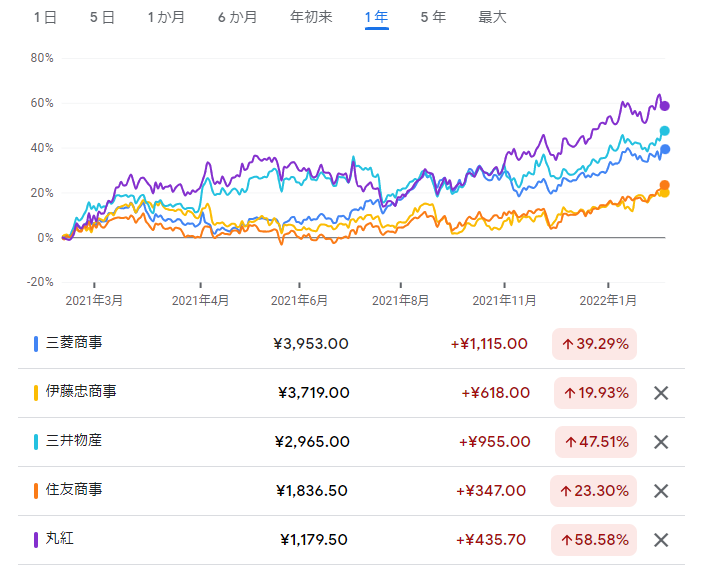Click the purple color bar for 丸紅
The height and width of the screenshot is (574, 704).
(x=36, y=540)
